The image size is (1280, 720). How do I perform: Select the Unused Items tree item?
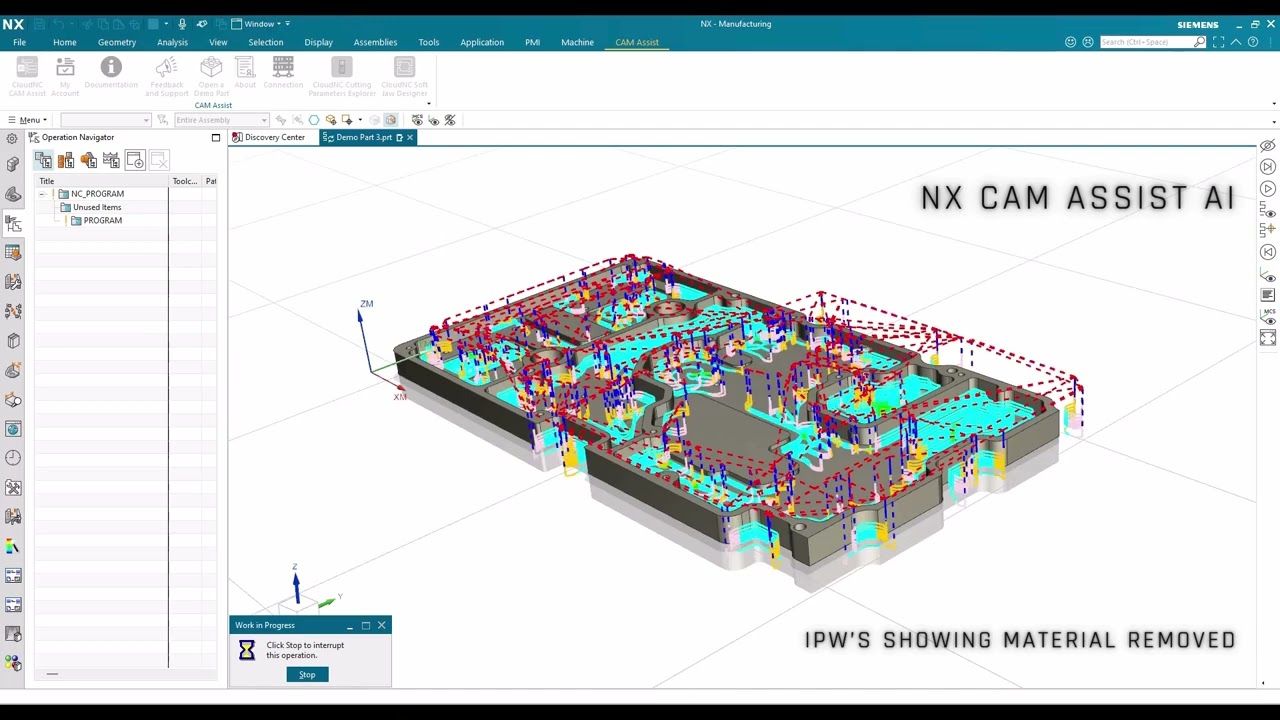[x=97, y=207]
